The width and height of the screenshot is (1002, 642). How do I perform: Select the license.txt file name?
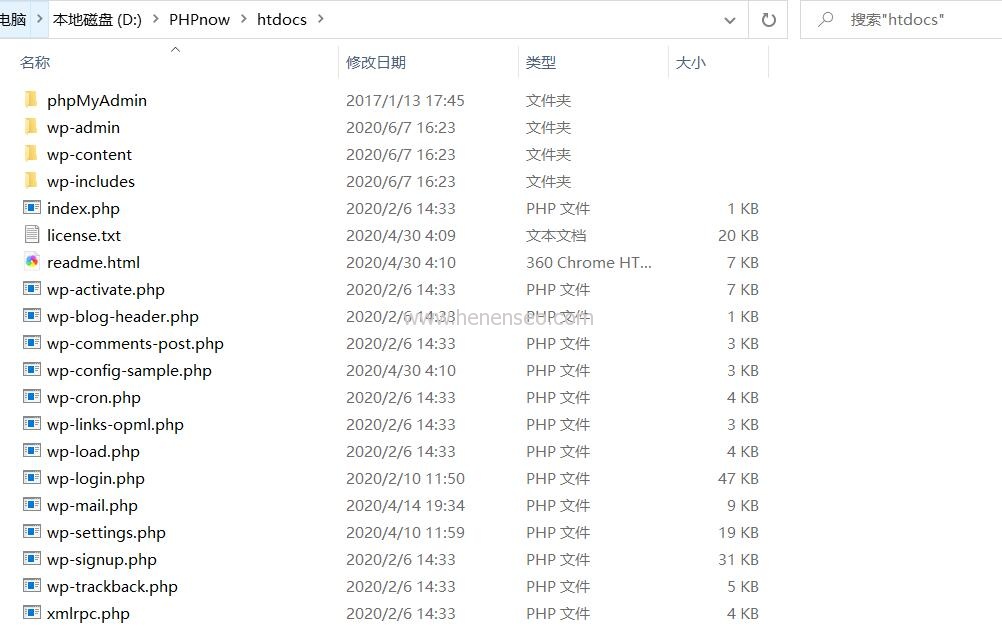pyautogui.click(x=84, y=236)
